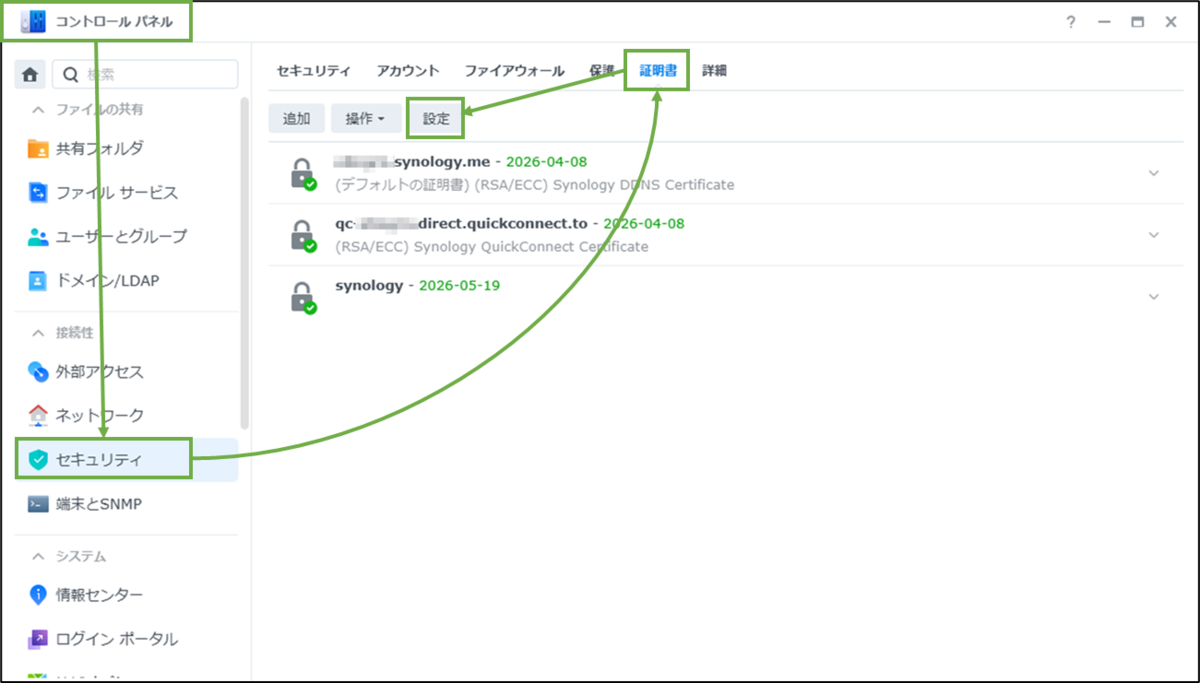The width and height of the screenshot is (1200, 683).
Task: Maximize the Control Panel window
Action: [x=1137, y=21]
